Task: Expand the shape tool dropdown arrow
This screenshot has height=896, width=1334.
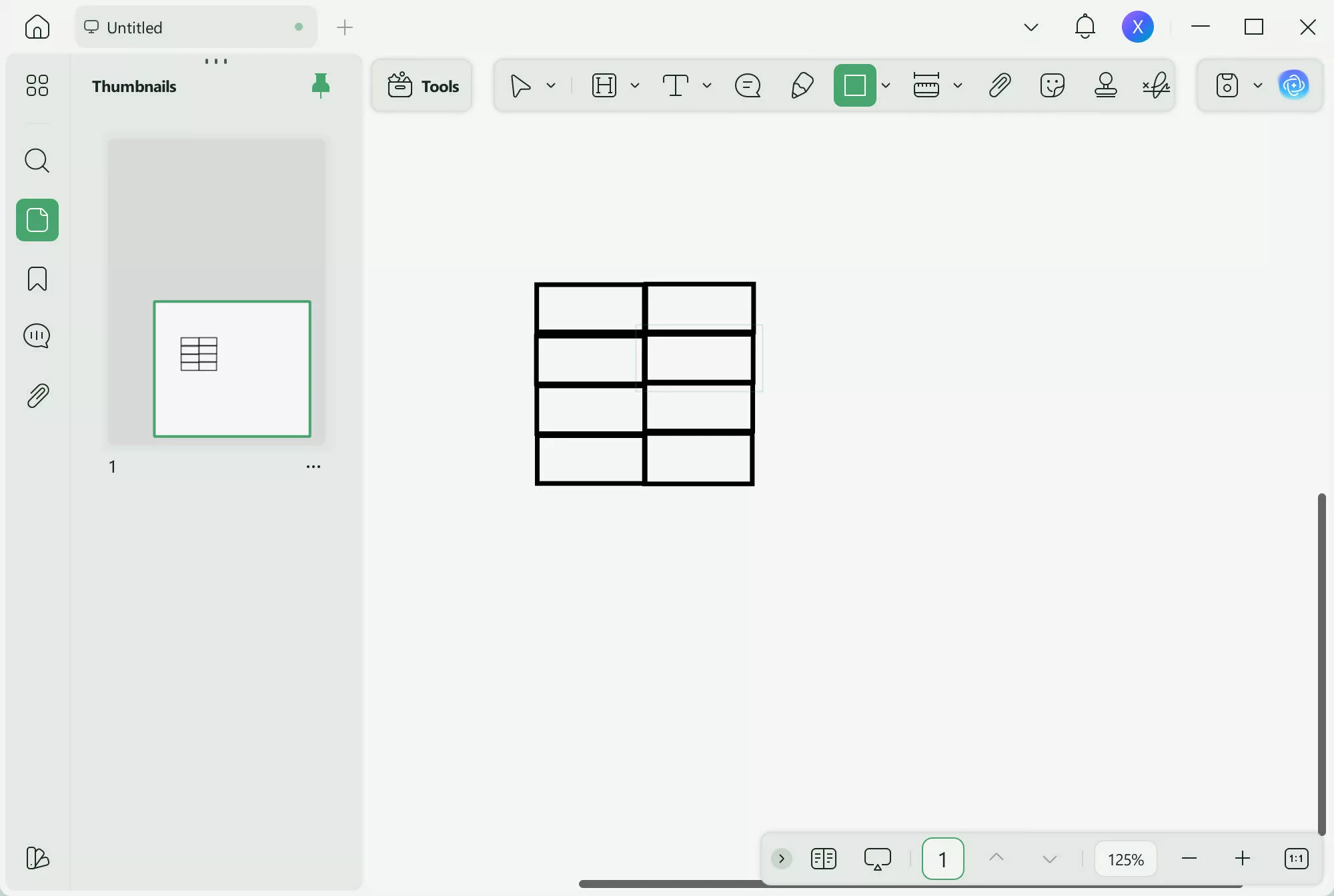Action: (886, 85)
